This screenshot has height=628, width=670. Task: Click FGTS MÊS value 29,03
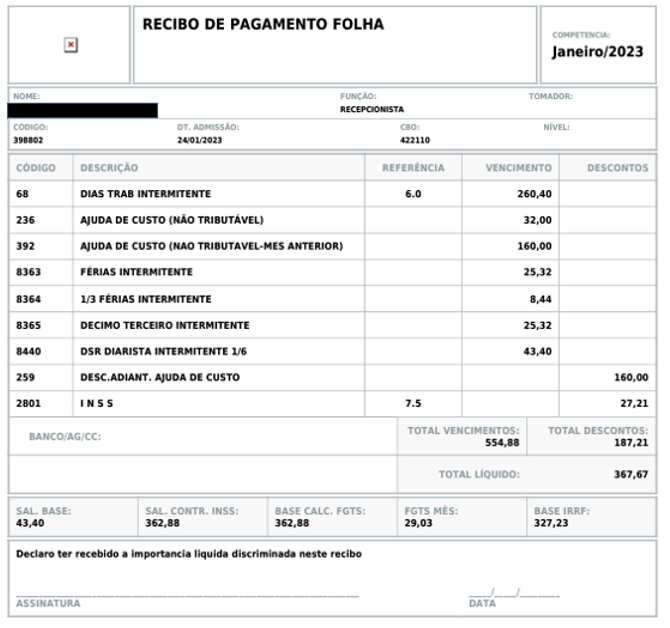click(418, 523)
